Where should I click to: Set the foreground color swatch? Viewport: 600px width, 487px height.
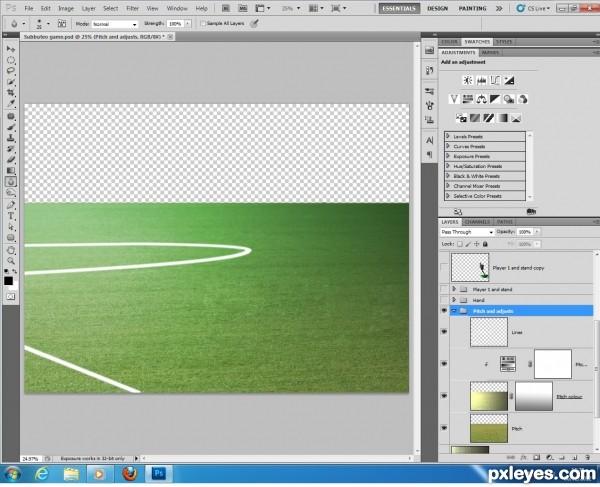tap(8, 281)
